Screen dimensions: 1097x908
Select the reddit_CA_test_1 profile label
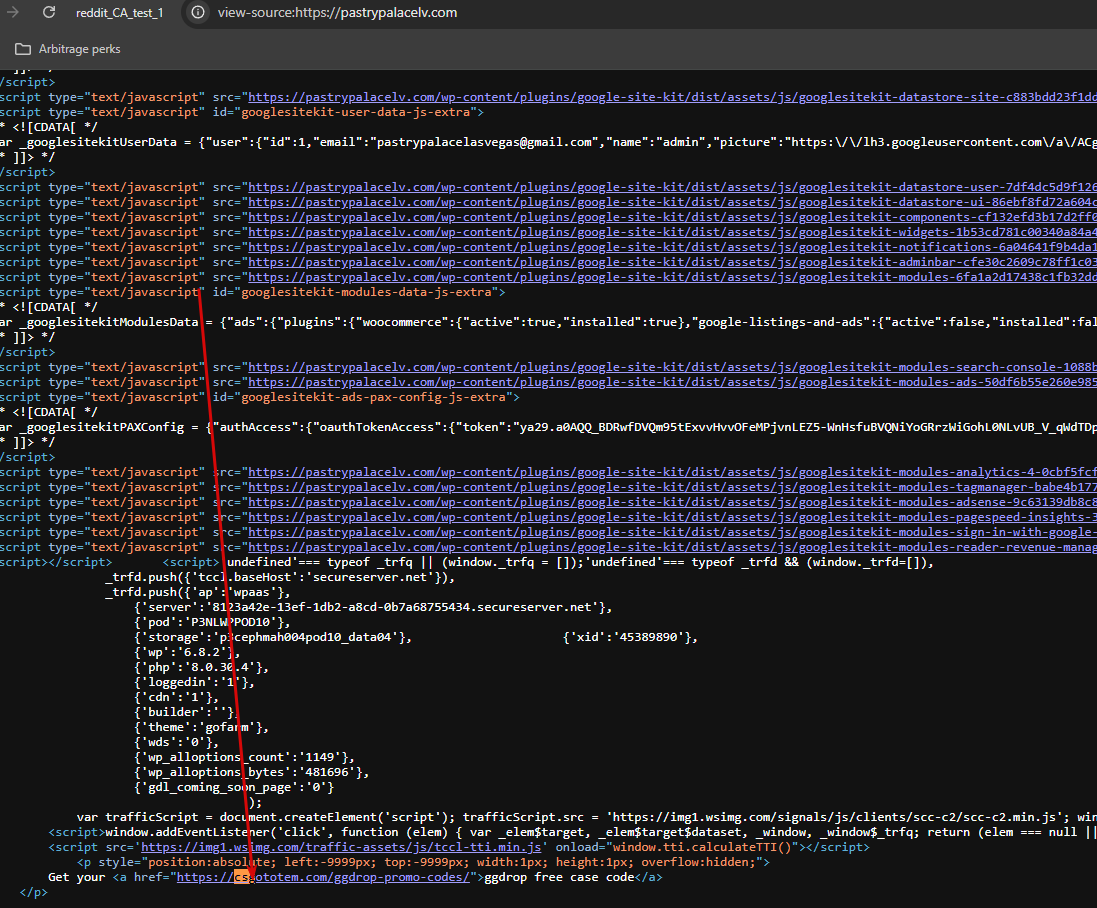(120, 13)
